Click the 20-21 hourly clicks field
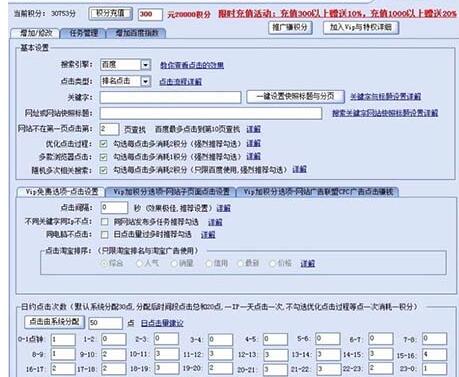This screenshot has width=459, height=377. [x=275, y=369]
